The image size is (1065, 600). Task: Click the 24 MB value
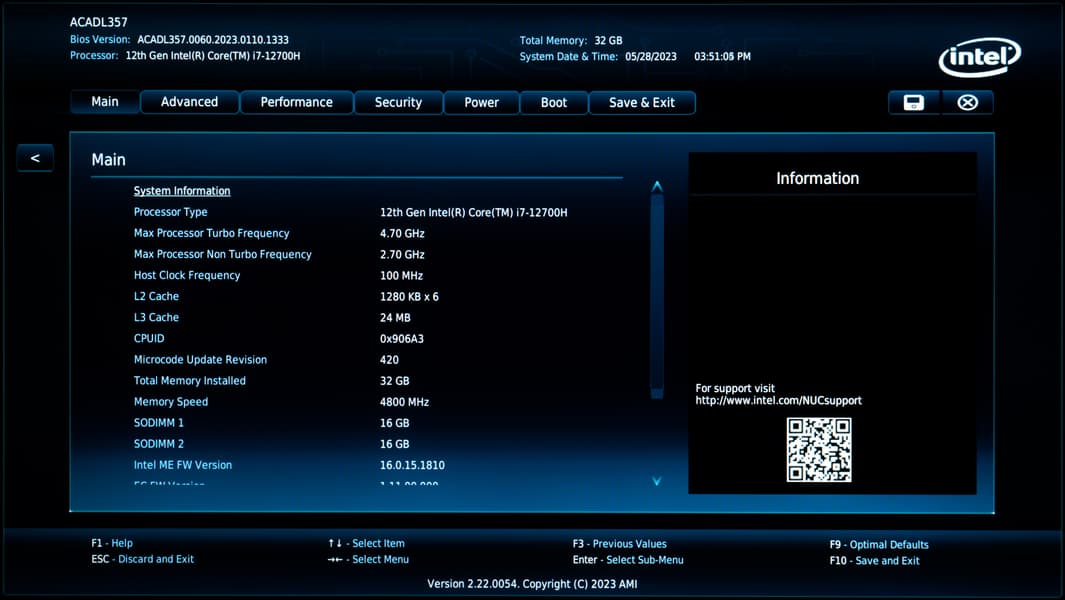tap(395, 318)
